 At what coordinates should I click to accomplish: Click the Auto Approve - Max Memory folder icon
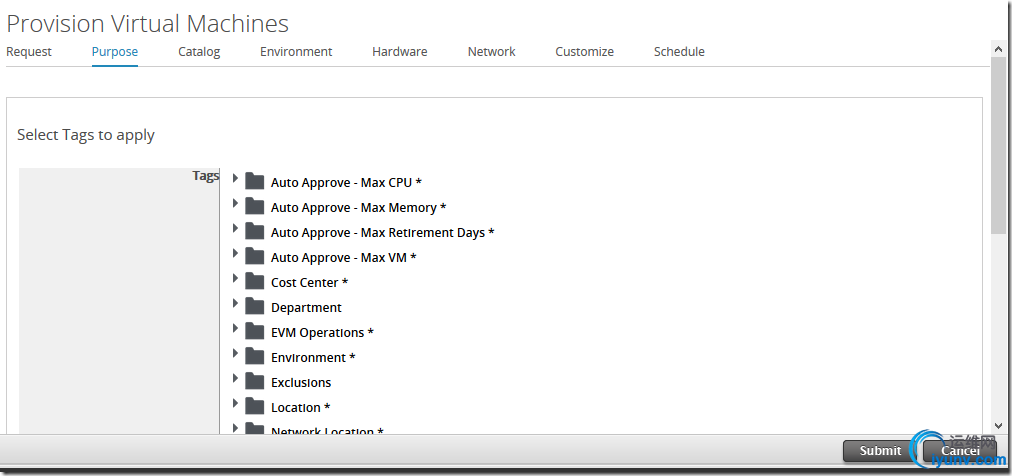(x=255, y=206)
